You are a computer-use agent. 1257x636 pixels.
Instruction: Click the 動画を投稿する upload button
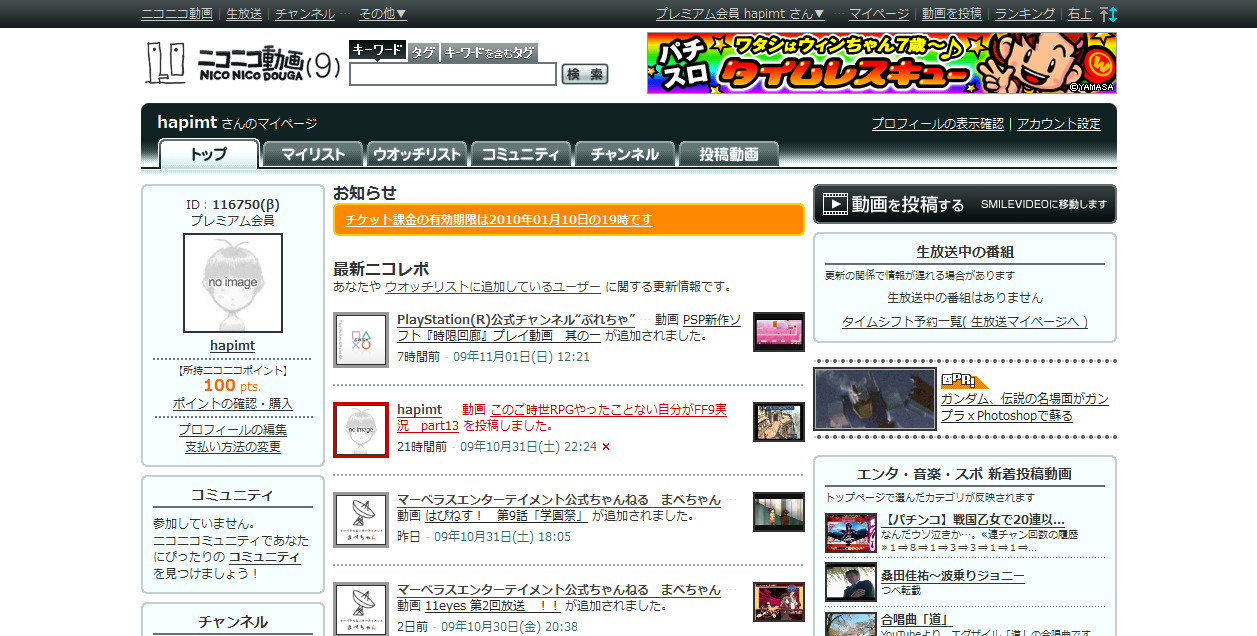[965, 204]
